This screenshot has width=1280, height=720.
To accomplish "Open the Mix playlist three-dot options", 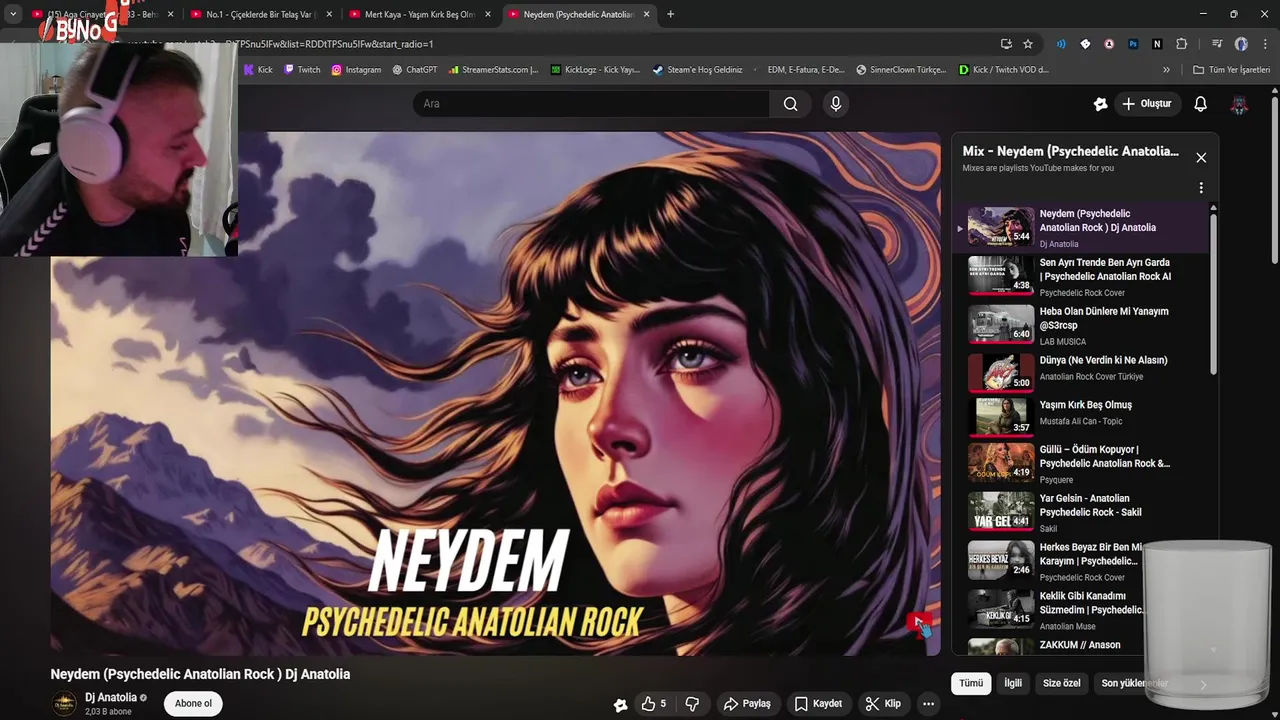I will click(x=1201, y=188).
